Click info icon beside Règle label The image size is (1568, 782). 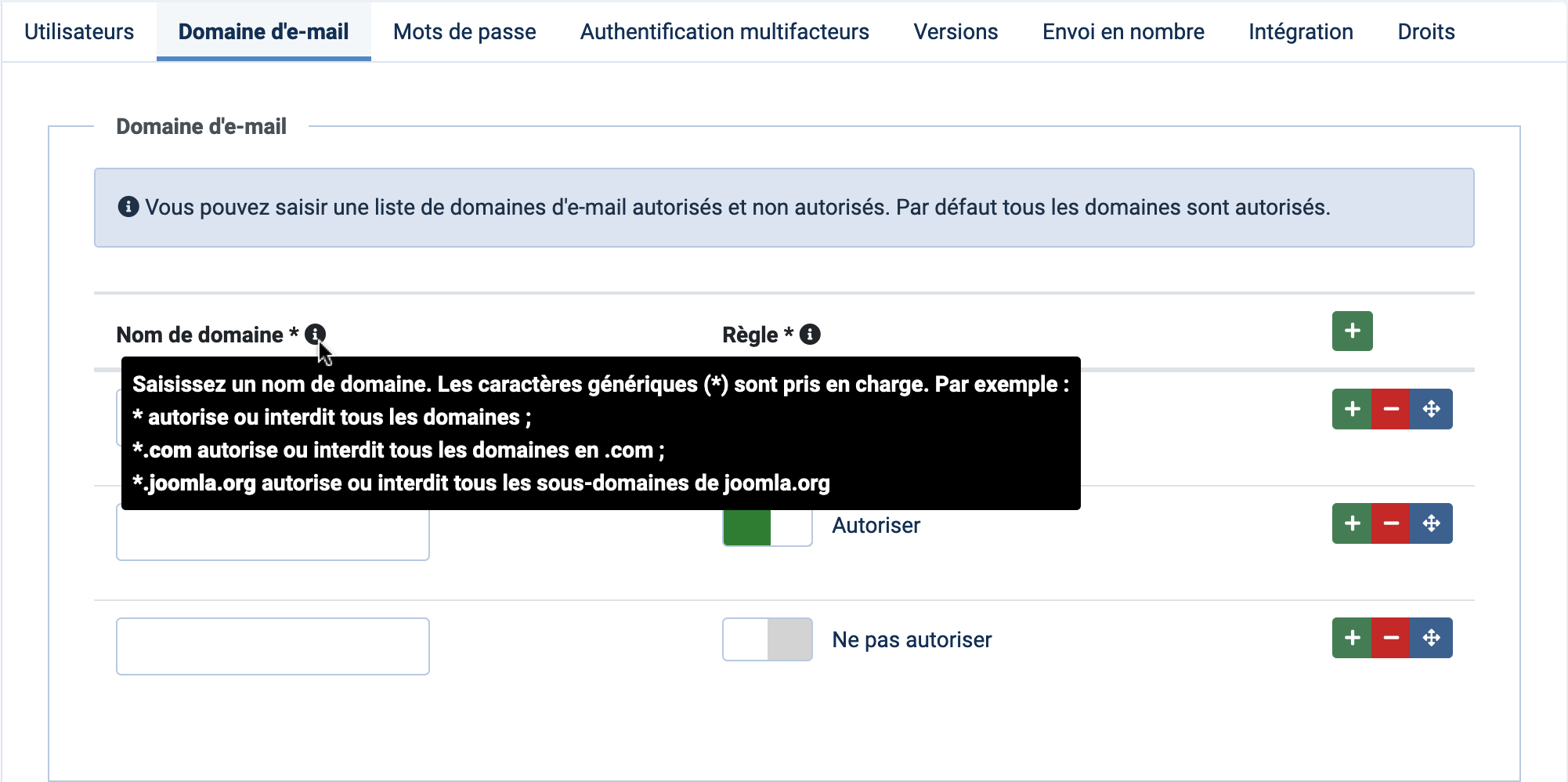[810, 335]
